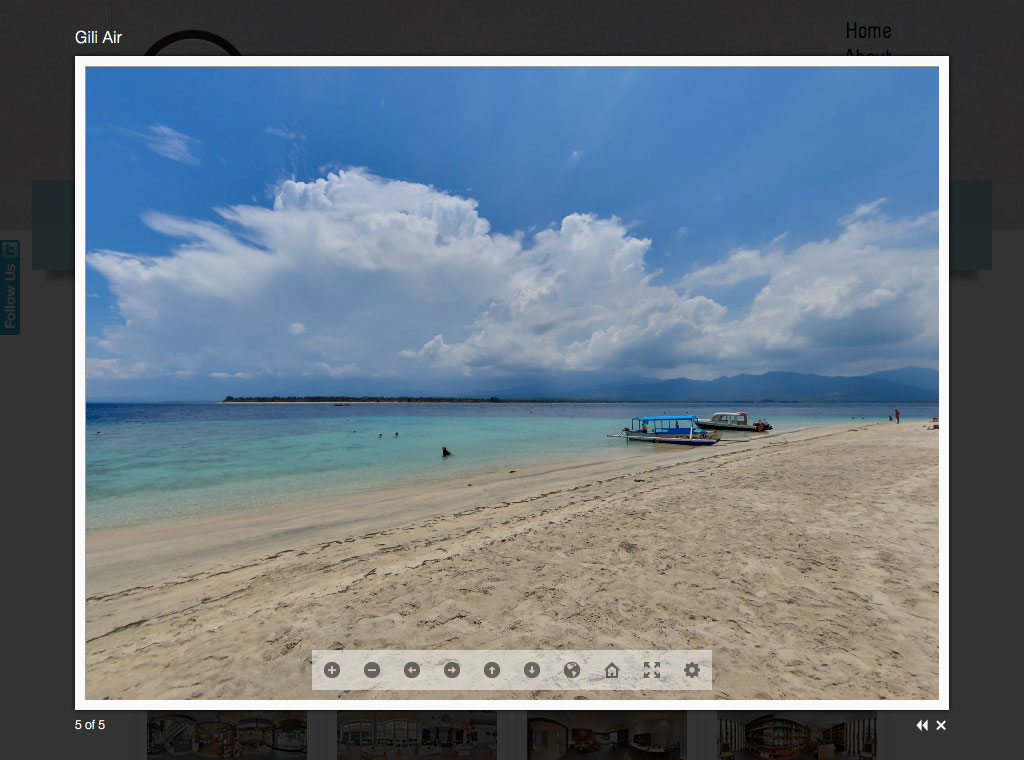Open the first panorama thumbnail below lightbox
This screenshot has width=1024, height=760.
[227, 736]
